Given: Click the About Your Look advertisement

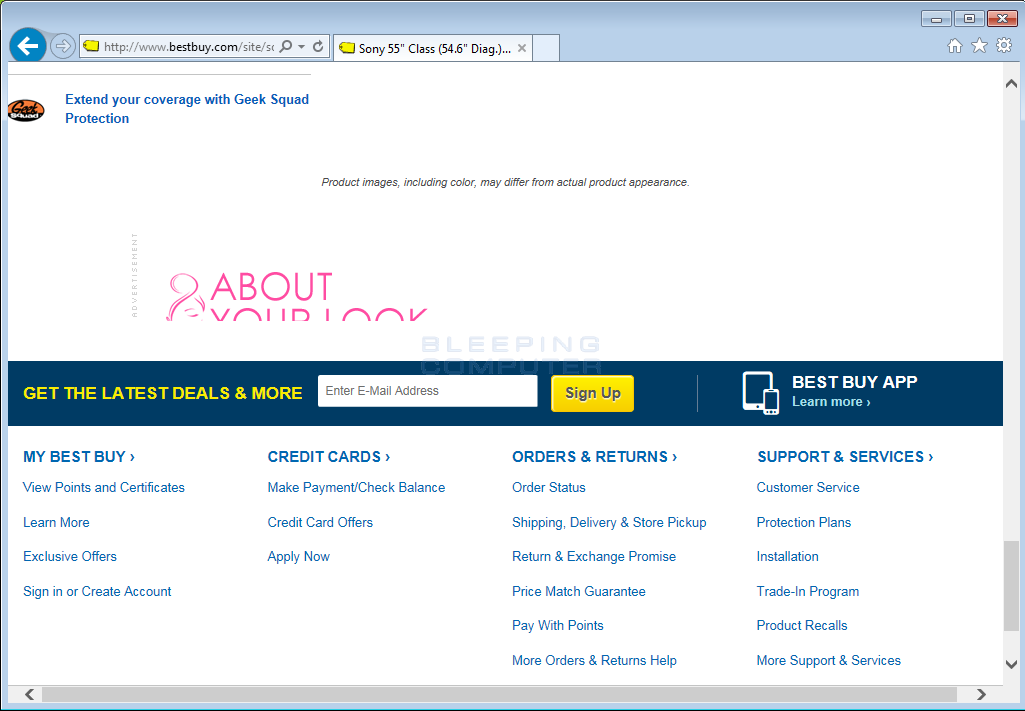Looking at the screenshot, I should (296, 295).
